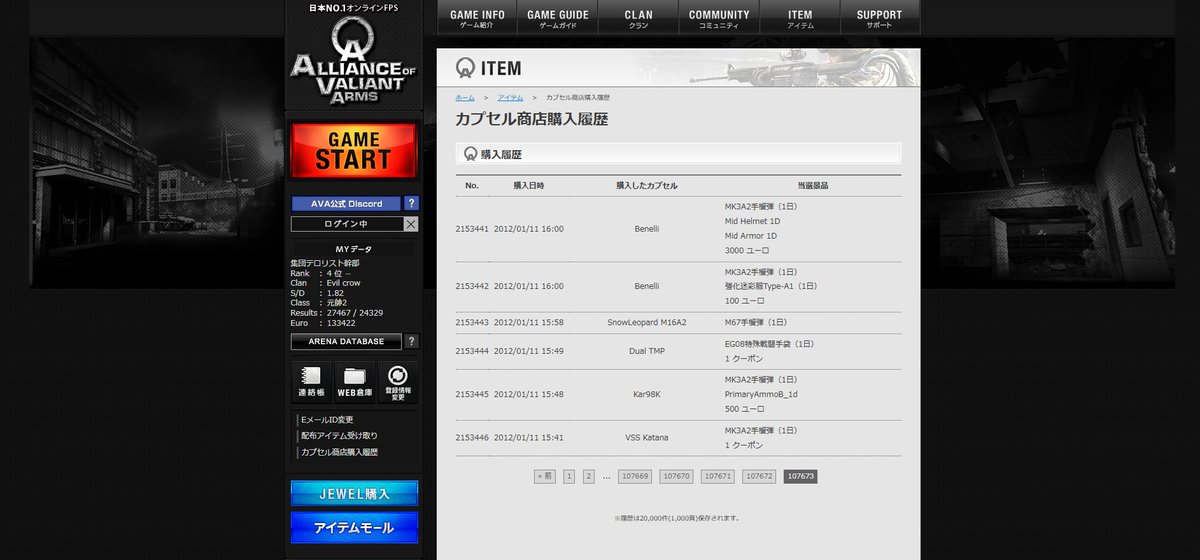Open the CLAN menu
The image size is (1200, 560).
click(x=638, y=18)
